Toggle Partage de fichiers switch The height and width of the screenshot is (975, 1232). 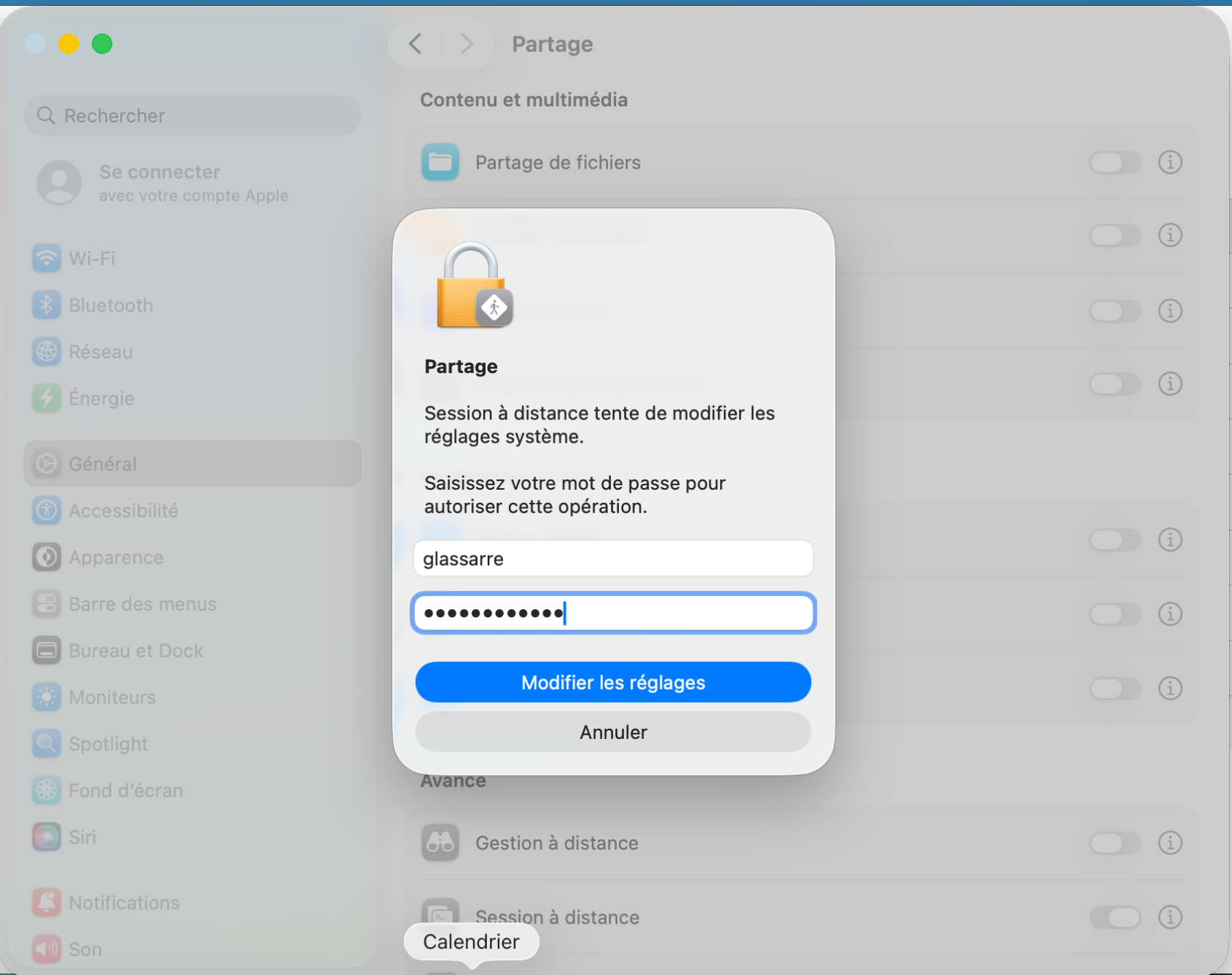[x=1115, y=162]
